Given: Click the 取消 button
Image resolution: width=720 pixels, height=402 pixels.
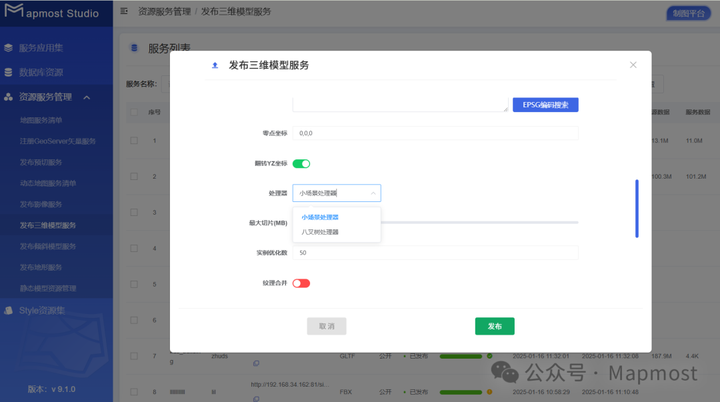Looking at the screenshot, I should pyautogui.click(x=326, y=326).
